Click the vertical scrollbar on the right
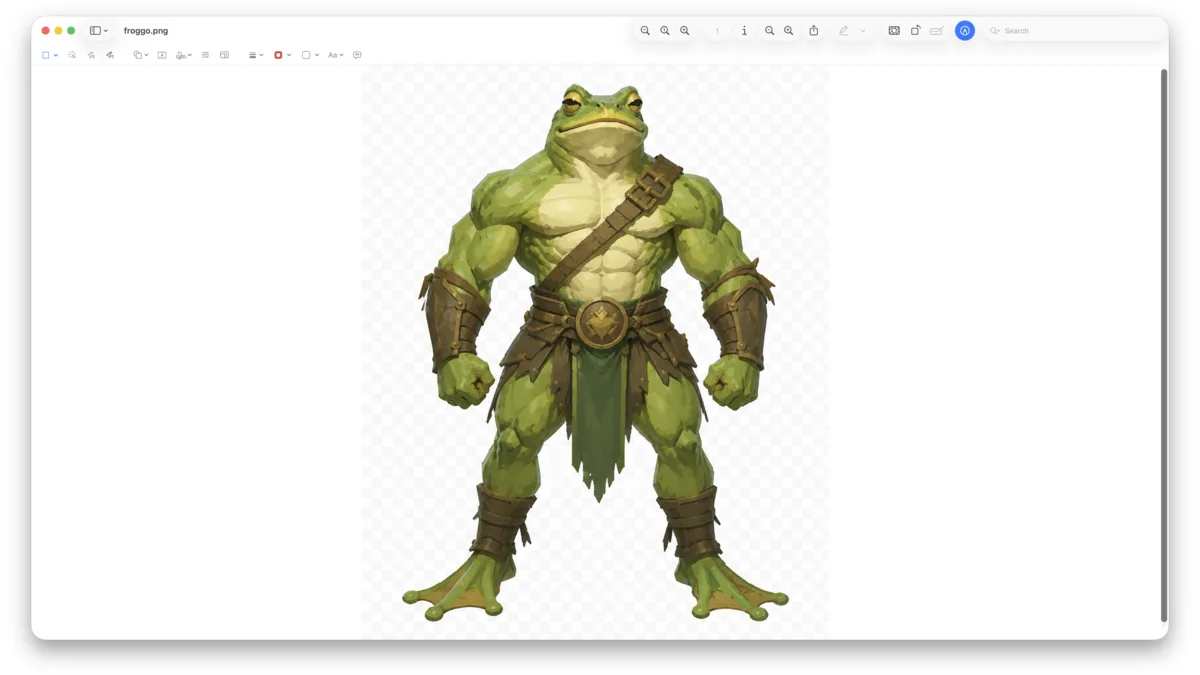Image resolution: width=1200 pixels, height=675 pixels. click(1163, 345)
